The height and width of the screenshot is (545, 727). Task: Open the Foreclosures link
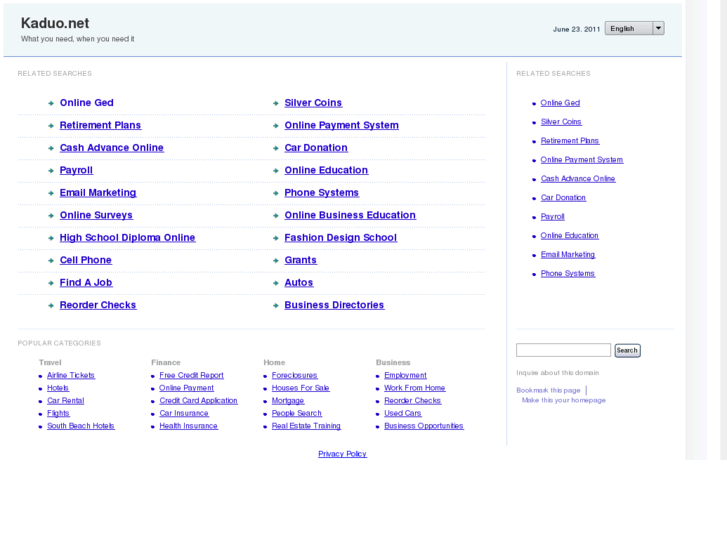294,375
